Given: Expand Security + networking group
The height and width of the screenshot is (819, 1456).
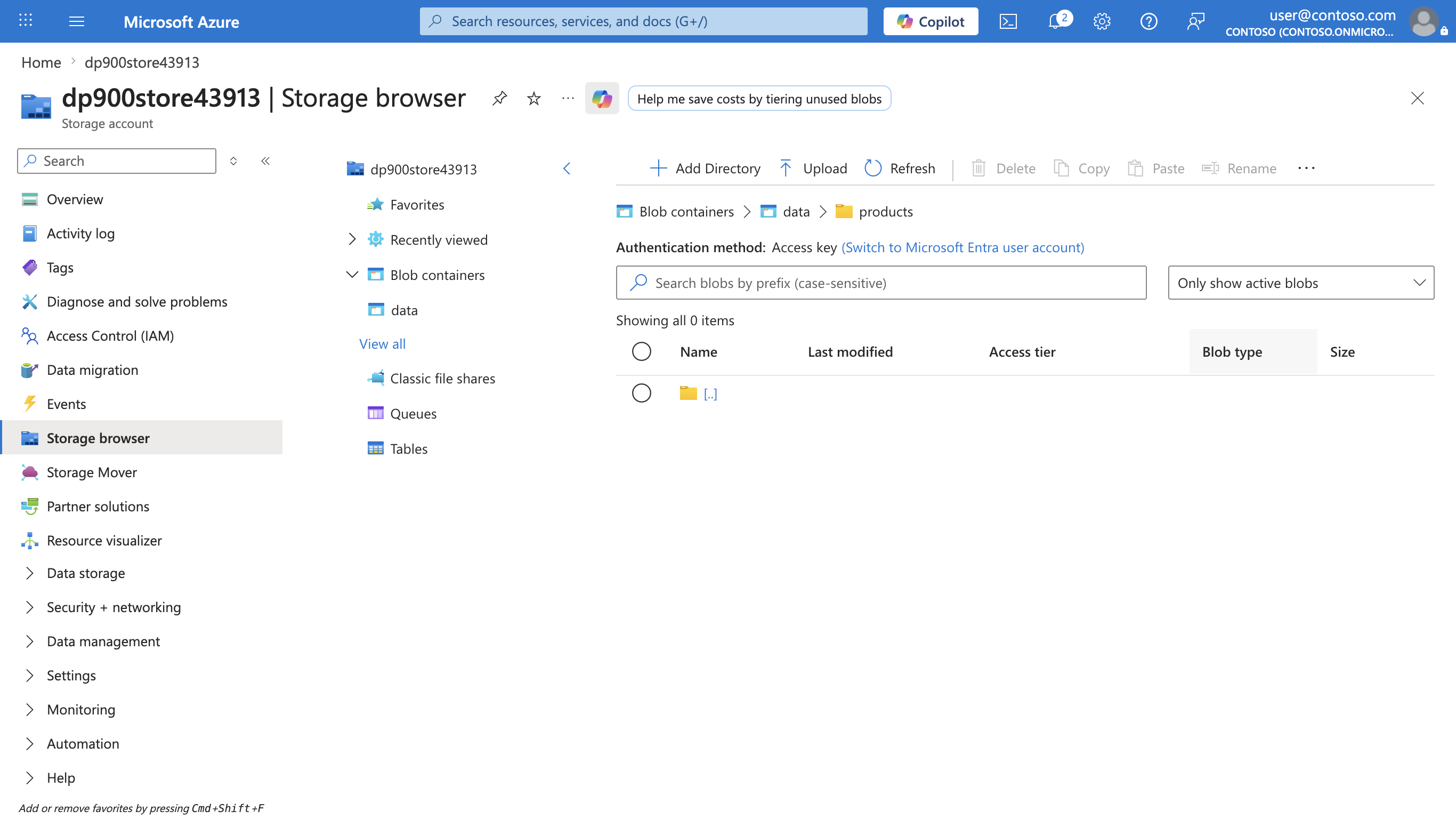Looking at the screenshot, I should click(29, 607).
